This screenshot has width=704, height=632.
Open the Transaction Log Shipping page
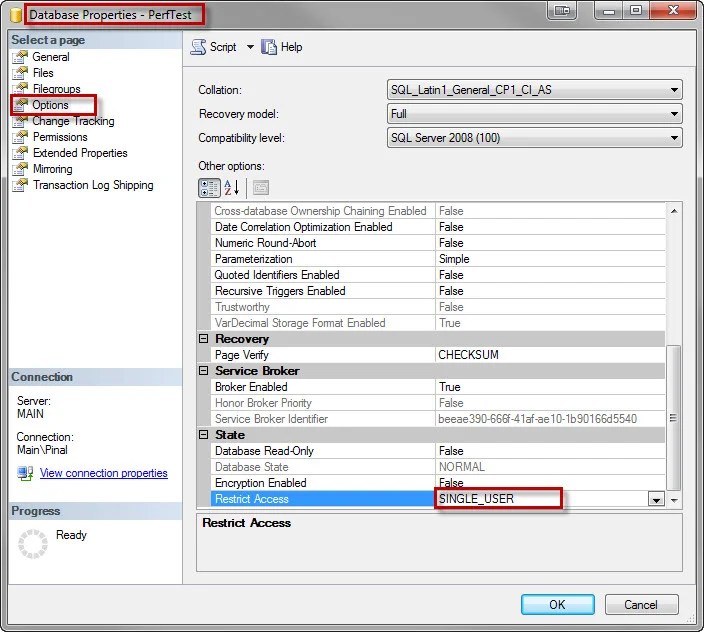(x=93, y=185)
